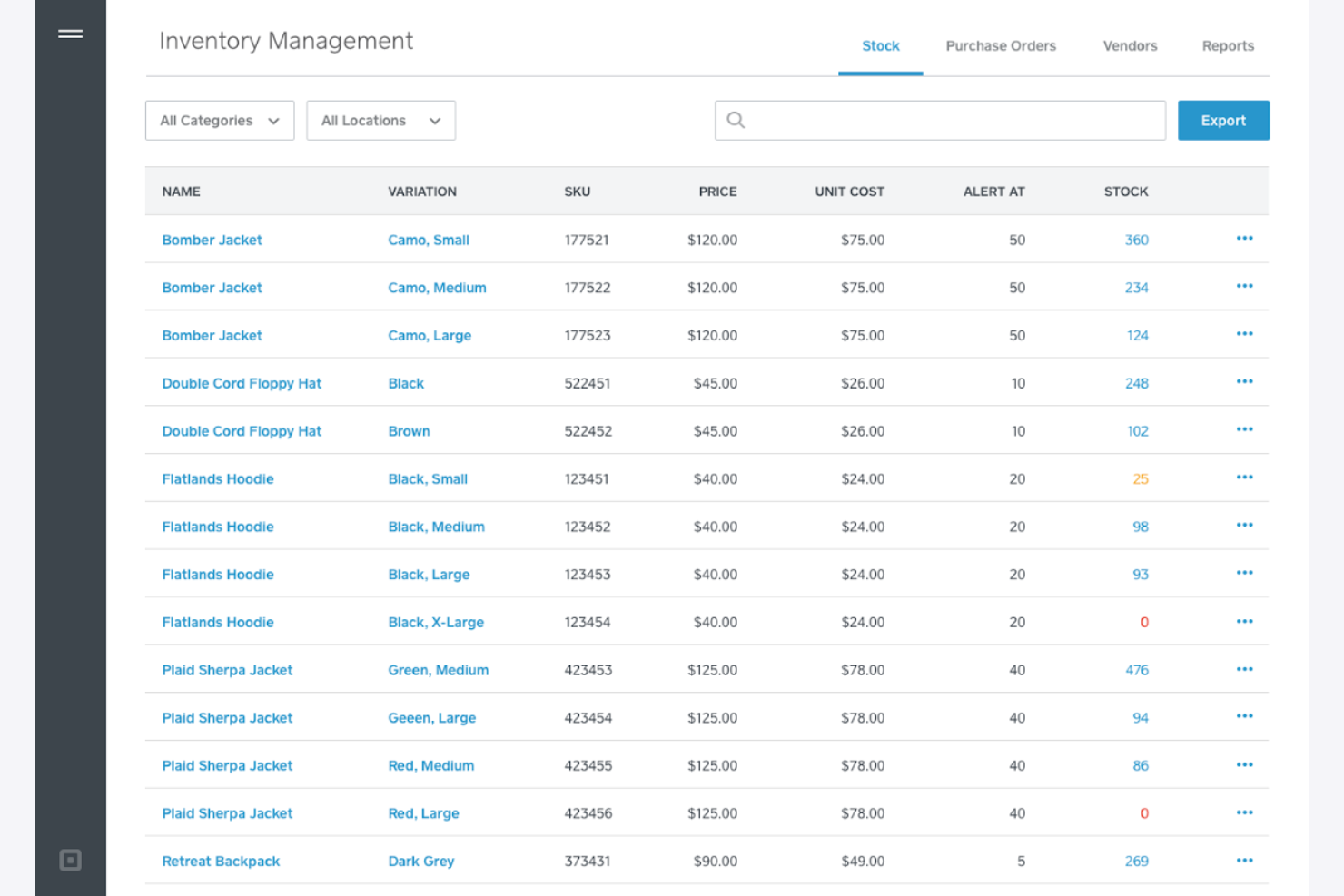Open options menu for Double Cord Floppy Hat Black

(1244, 381)
